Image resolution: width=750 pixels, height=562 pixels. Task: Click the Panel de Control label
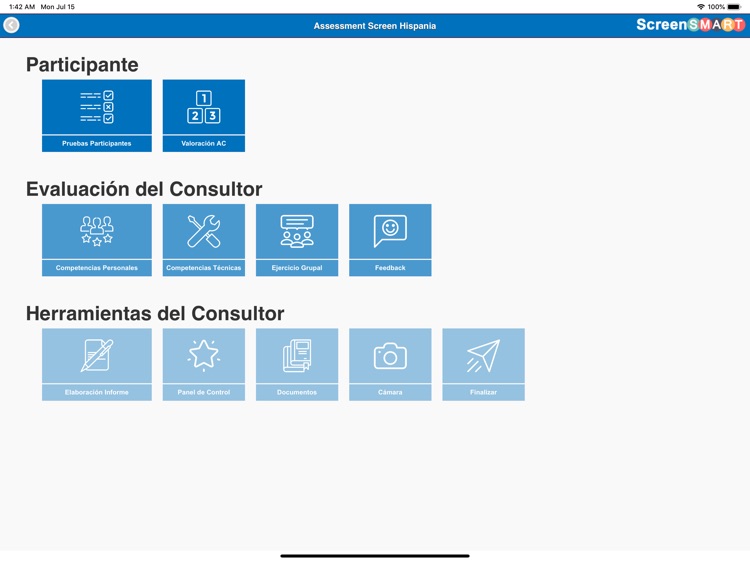click(x=204, y=392)
